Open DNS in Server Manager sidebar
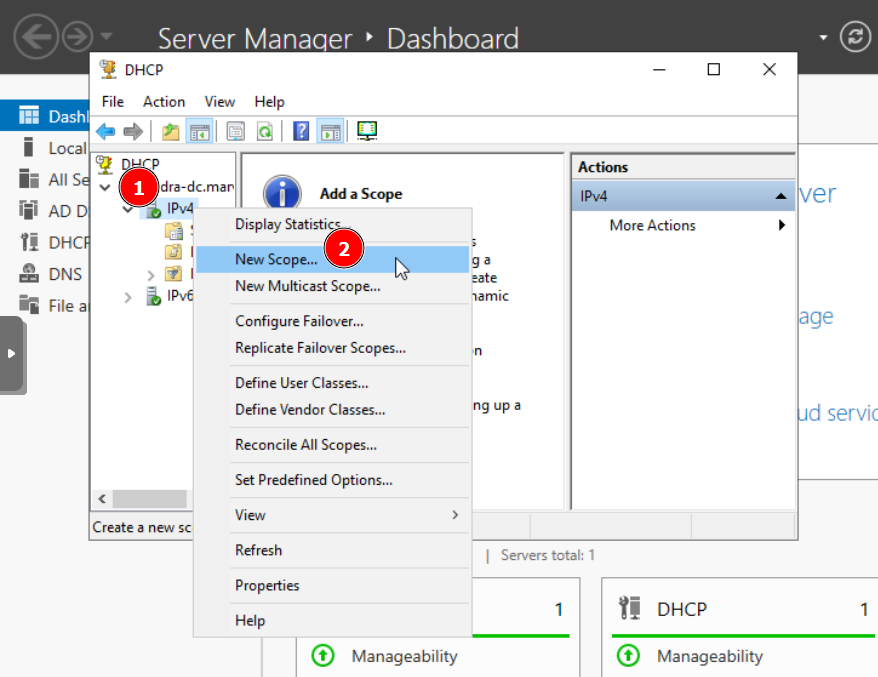 (x=65, y=274)
